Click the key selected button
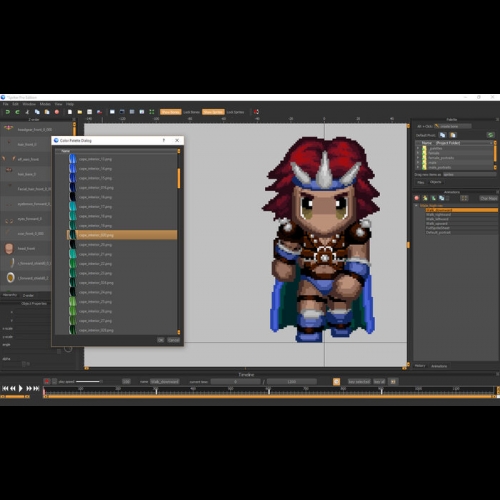 (359, 382)
